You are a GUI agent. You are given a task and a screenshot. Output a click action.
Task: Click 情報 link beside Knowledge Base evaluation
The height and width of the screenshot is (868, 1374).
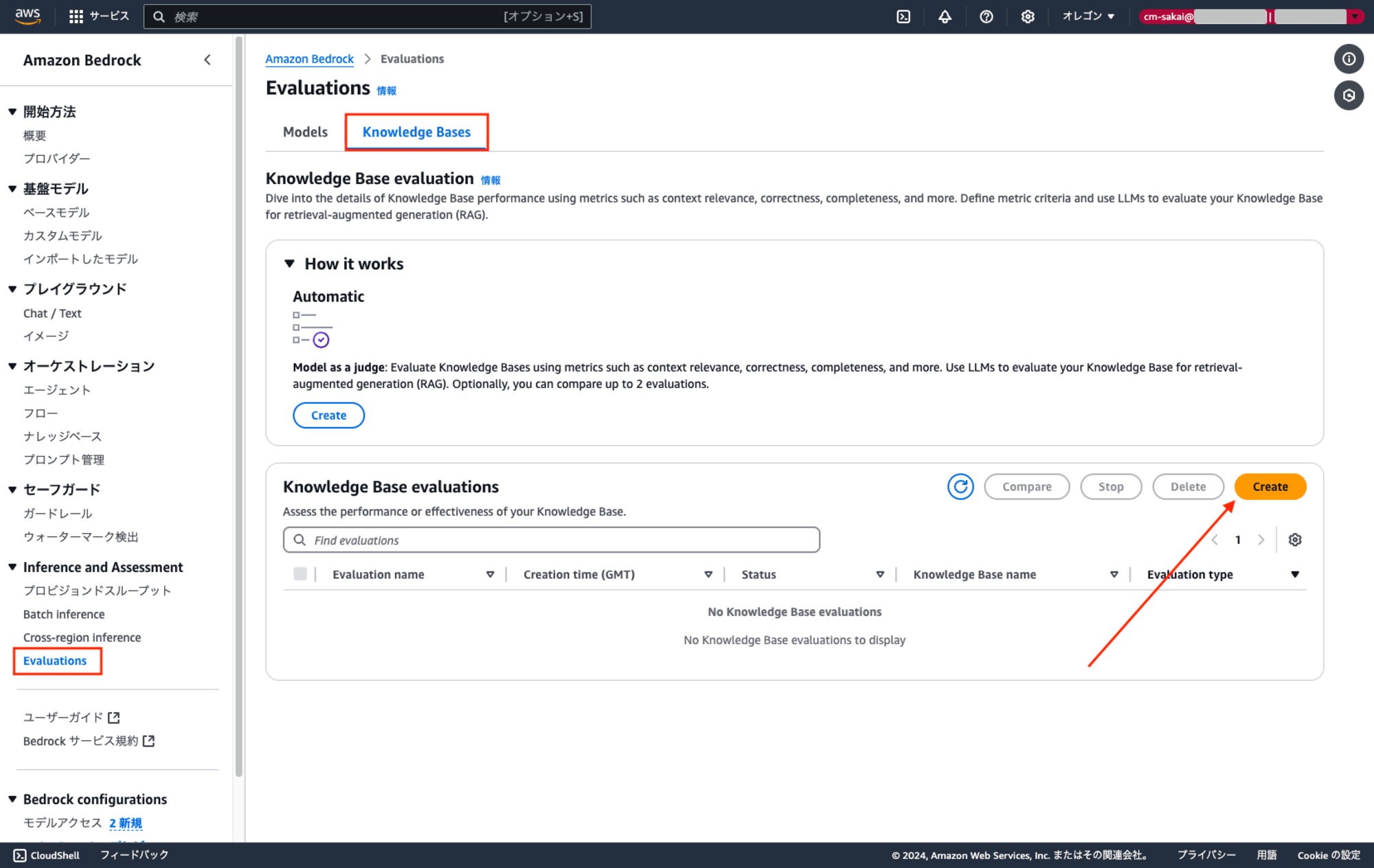point(491,181)
